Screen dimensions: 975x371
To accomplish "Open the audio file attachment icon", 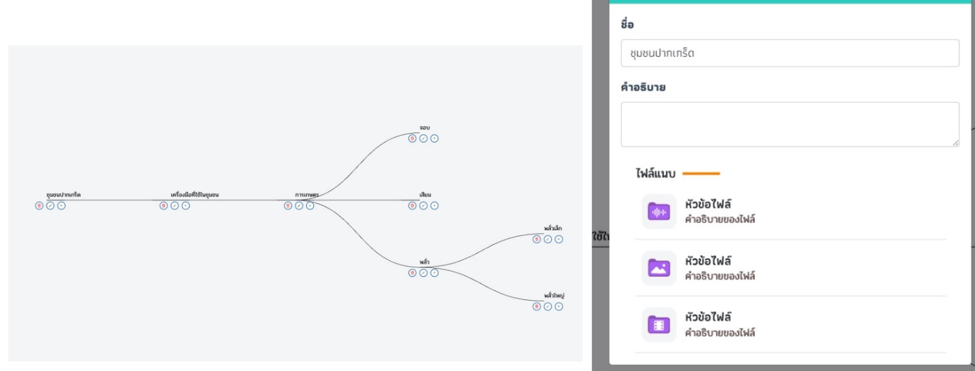I will coord(658,211).
